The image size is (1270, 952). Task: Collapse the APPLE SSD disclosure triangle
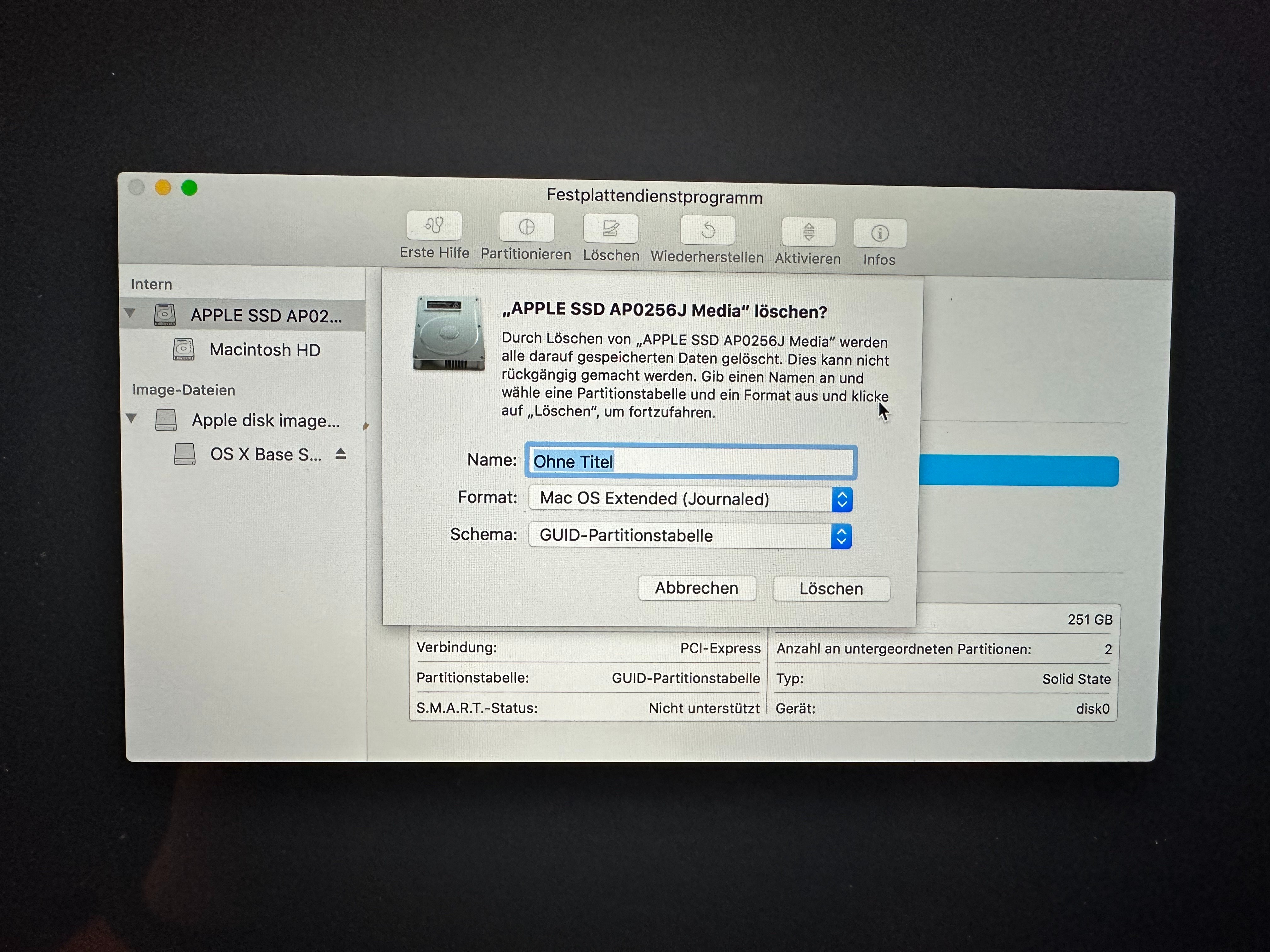point(130,313)
